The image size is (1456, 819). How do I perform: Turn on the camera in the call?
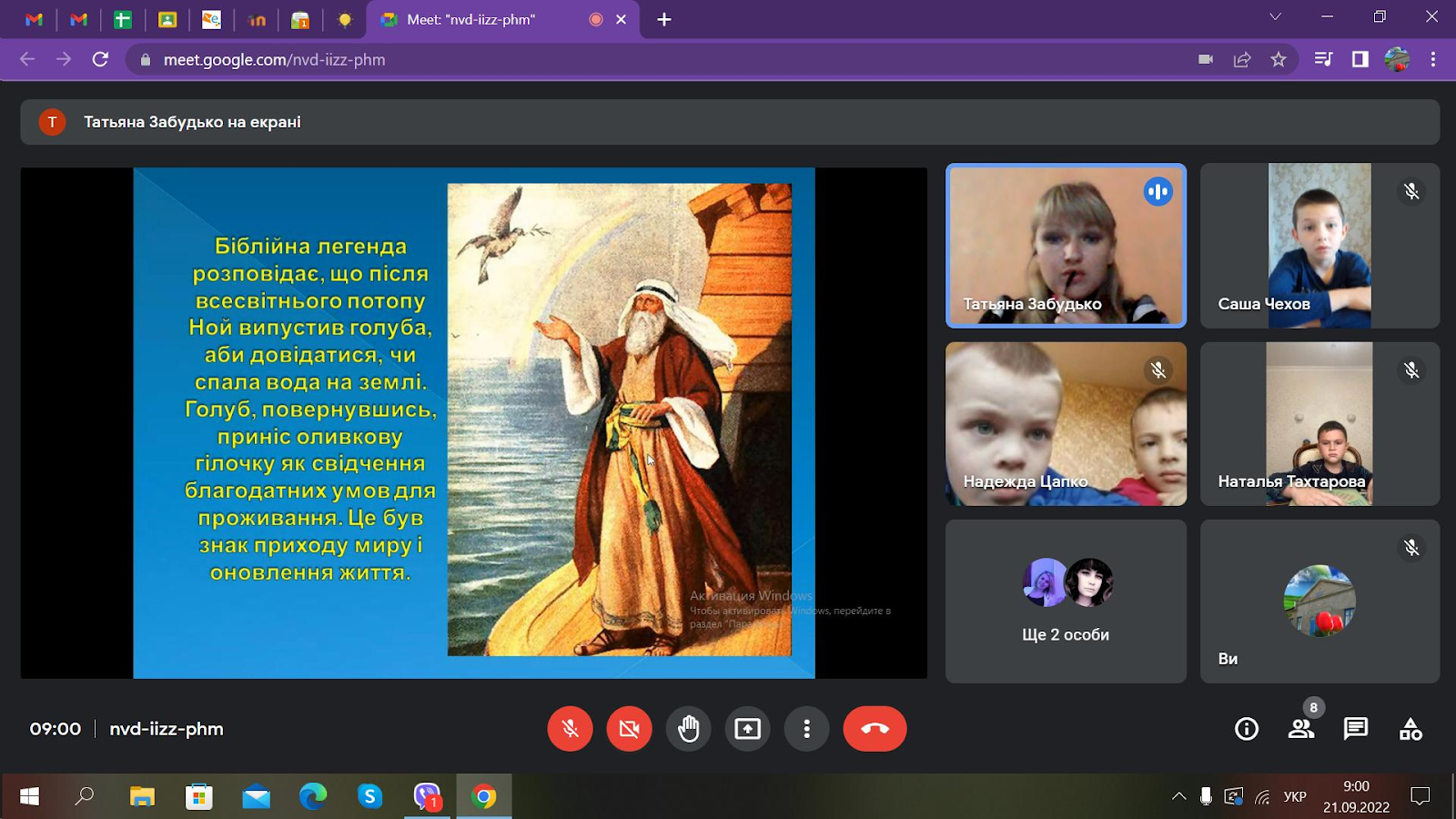tap(629, 729)
